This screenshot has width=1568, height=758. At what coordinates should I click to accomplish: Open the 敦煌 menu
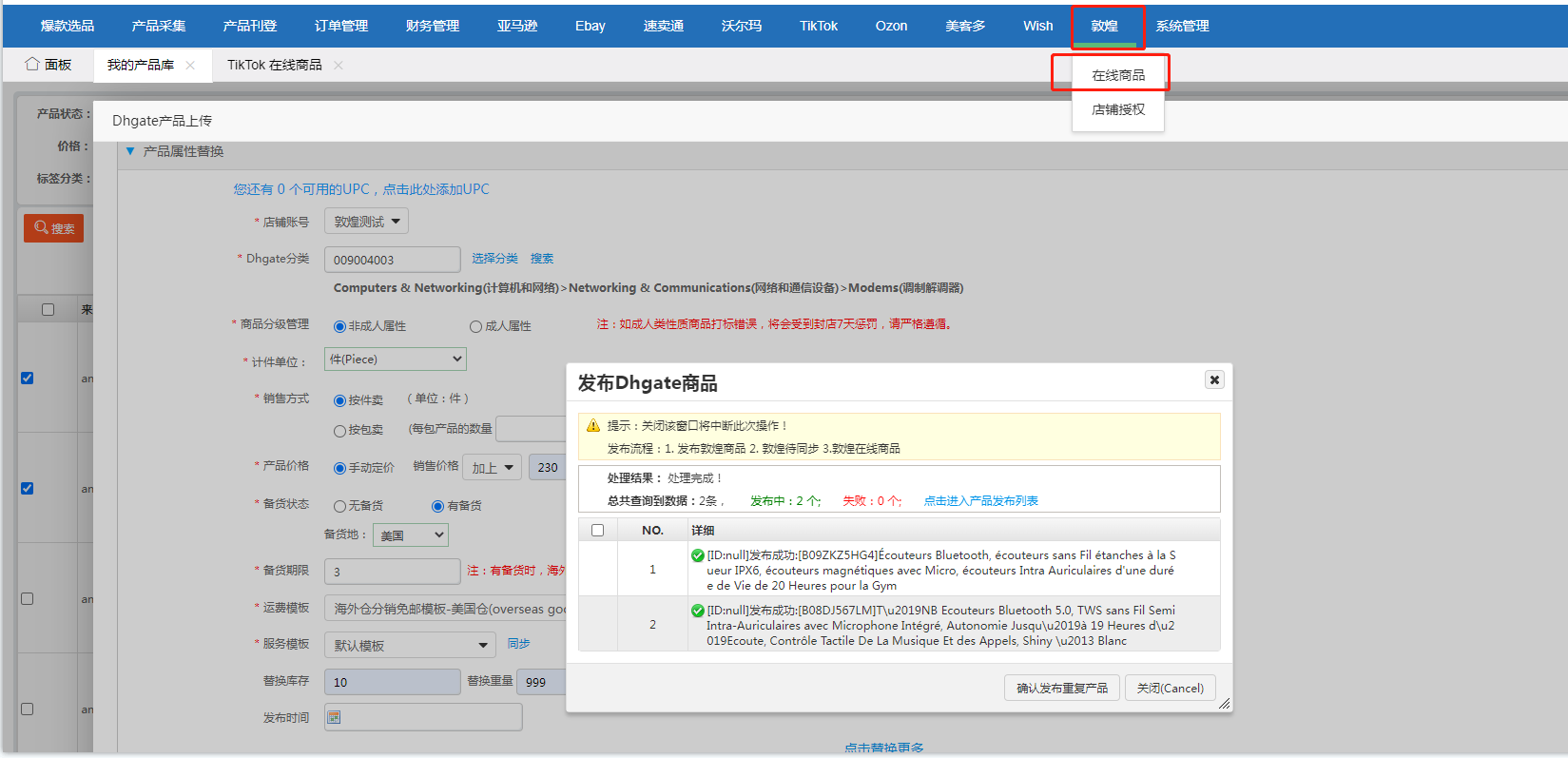(x=1105, y=26)
